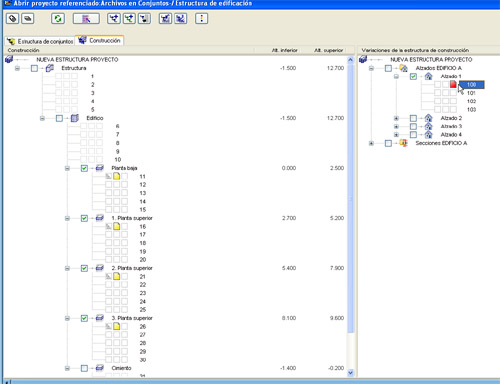Screen dimensions: 500x384
Task: Click the vertical scrollbar thumb of the tree
Action: [x=350, y=198]
